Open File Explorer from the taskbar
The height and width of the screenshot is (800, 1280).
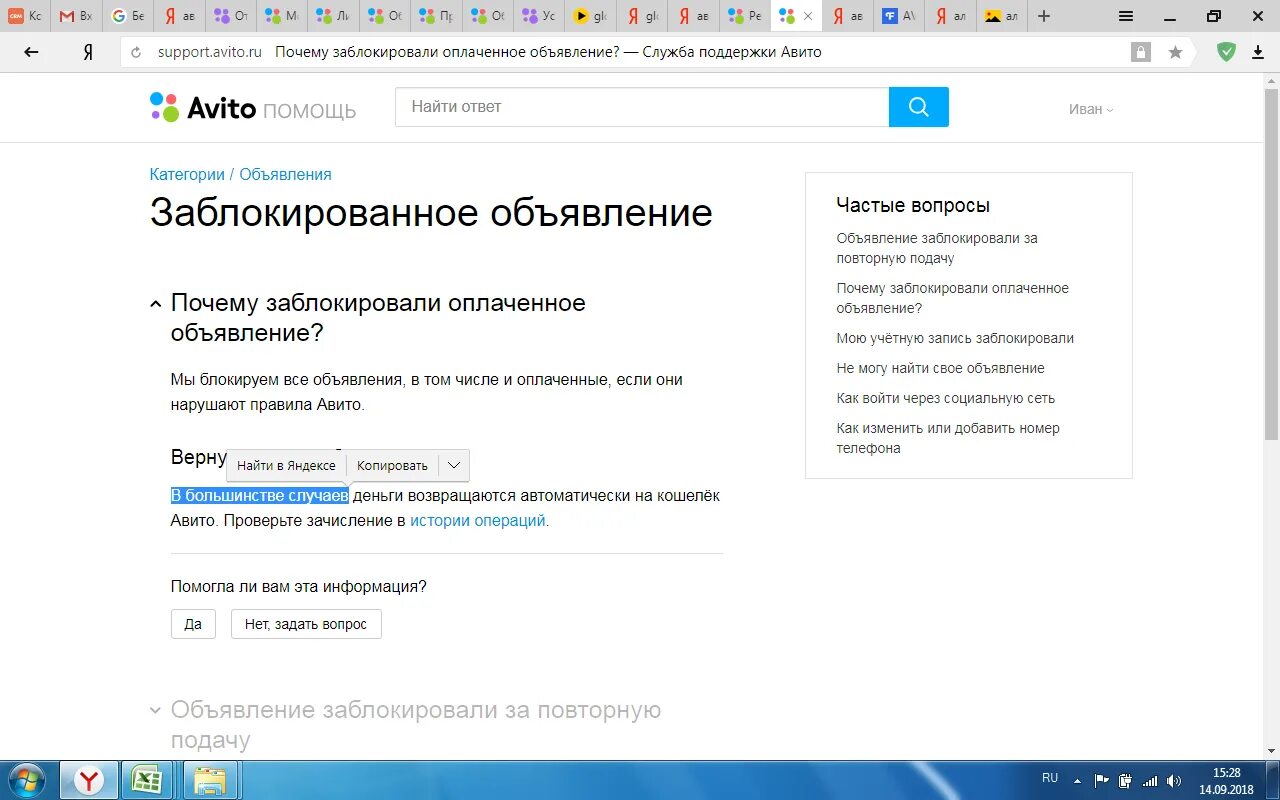[x=210, y=780]
